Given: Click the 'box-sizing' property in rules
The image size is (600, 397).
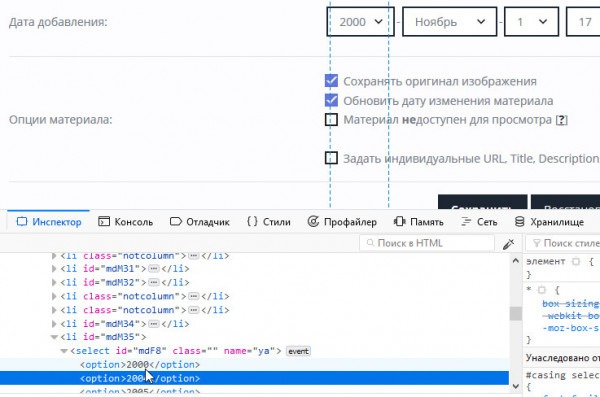Looking at the screenshot, I should point(571,304).
